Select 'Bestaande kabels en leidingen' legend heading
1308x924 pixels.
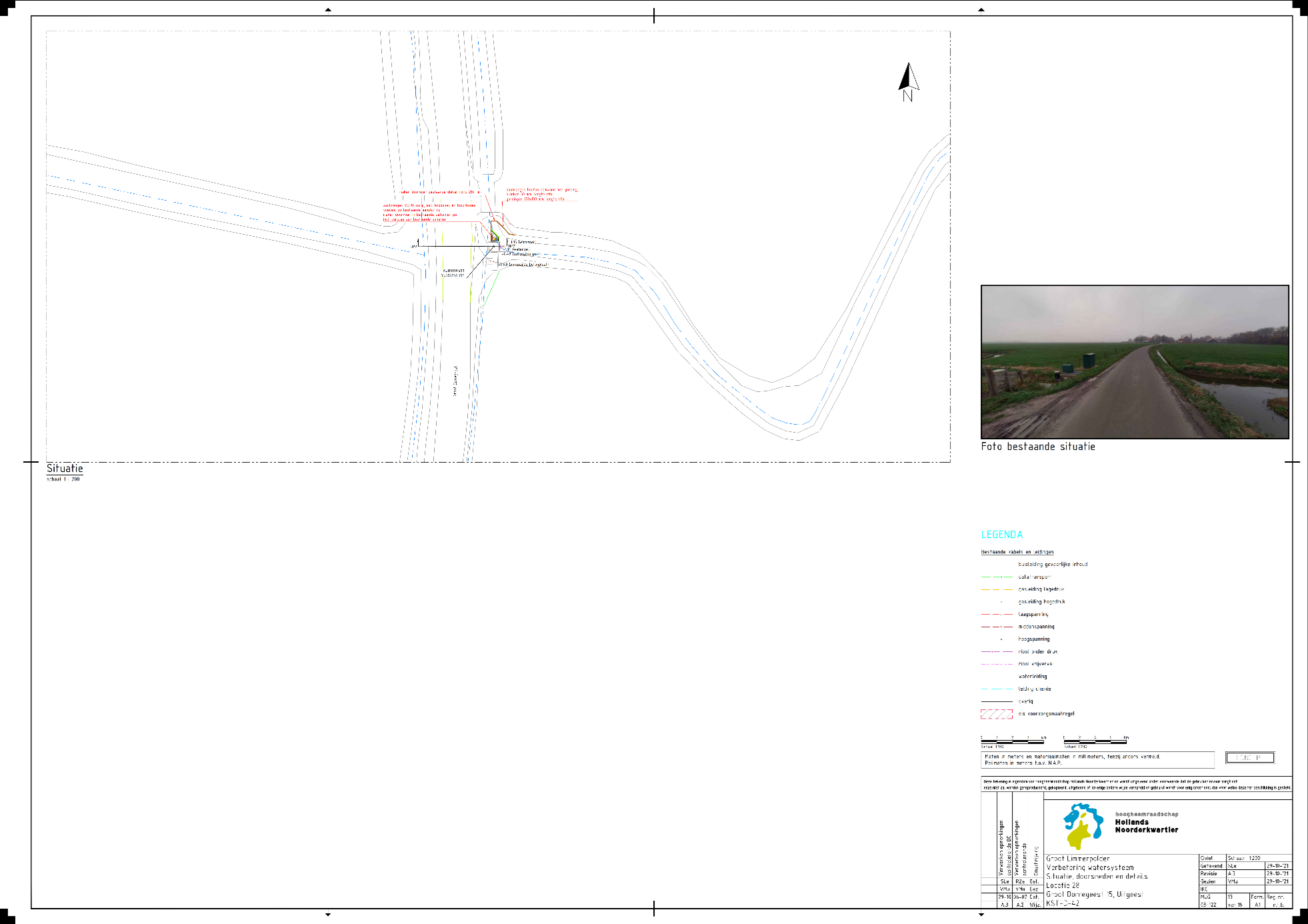pyautogui.click(x=1017, y=552)
